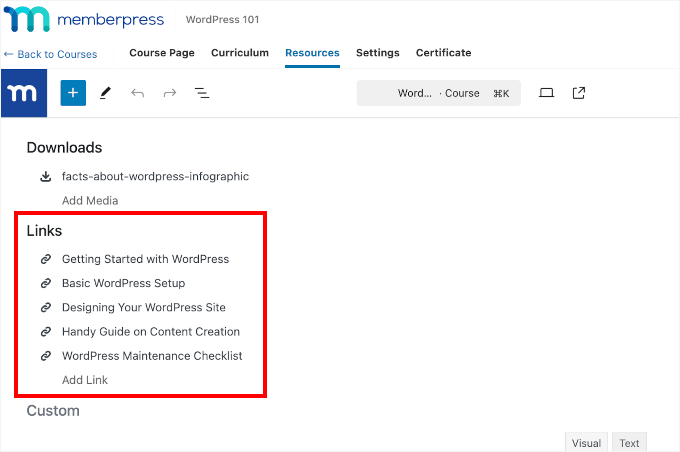Click link icon beside Handy Guide on Content Creation
Image resolution: width=680 pixels, height=452 pixels.
pos(46,332)
